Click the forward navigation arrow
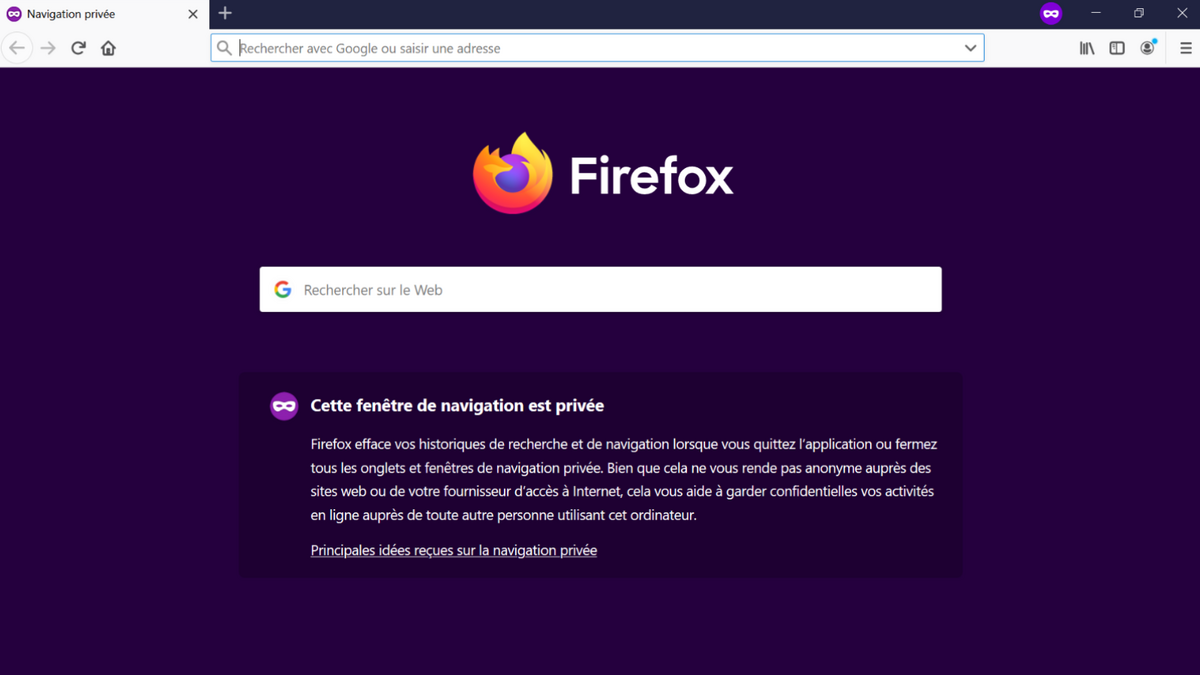This screenshot has width=1200, height=675. (x=48, y=48)
